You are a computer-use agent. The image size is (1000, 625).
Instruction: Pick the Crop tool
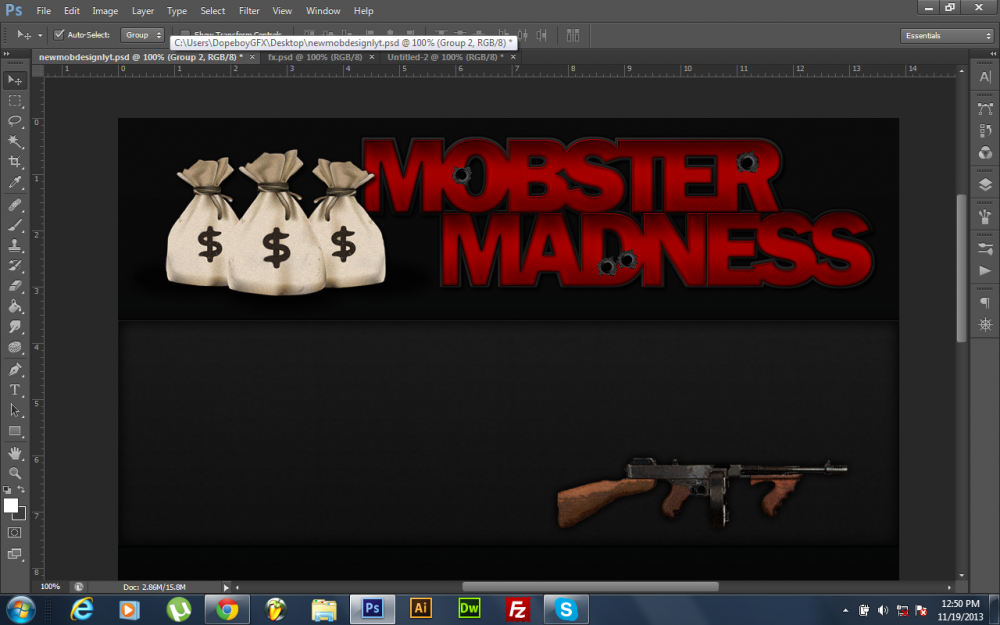point(15,162)
